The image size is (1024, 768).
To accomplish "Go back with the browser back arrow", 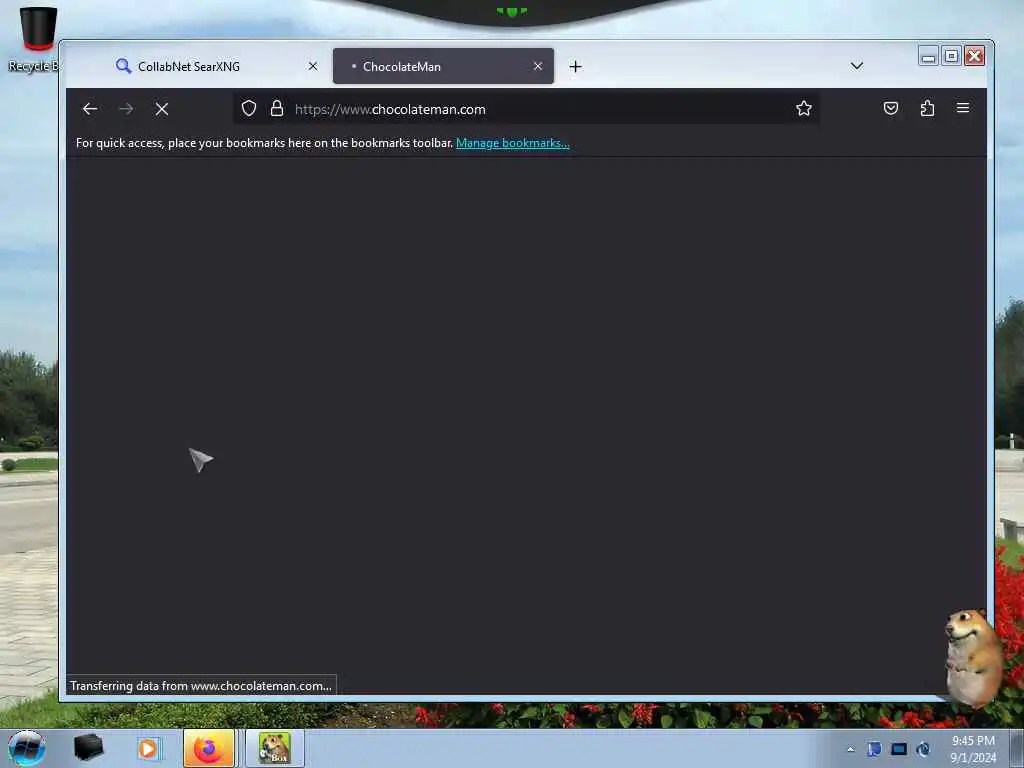I will coord(90,109).
